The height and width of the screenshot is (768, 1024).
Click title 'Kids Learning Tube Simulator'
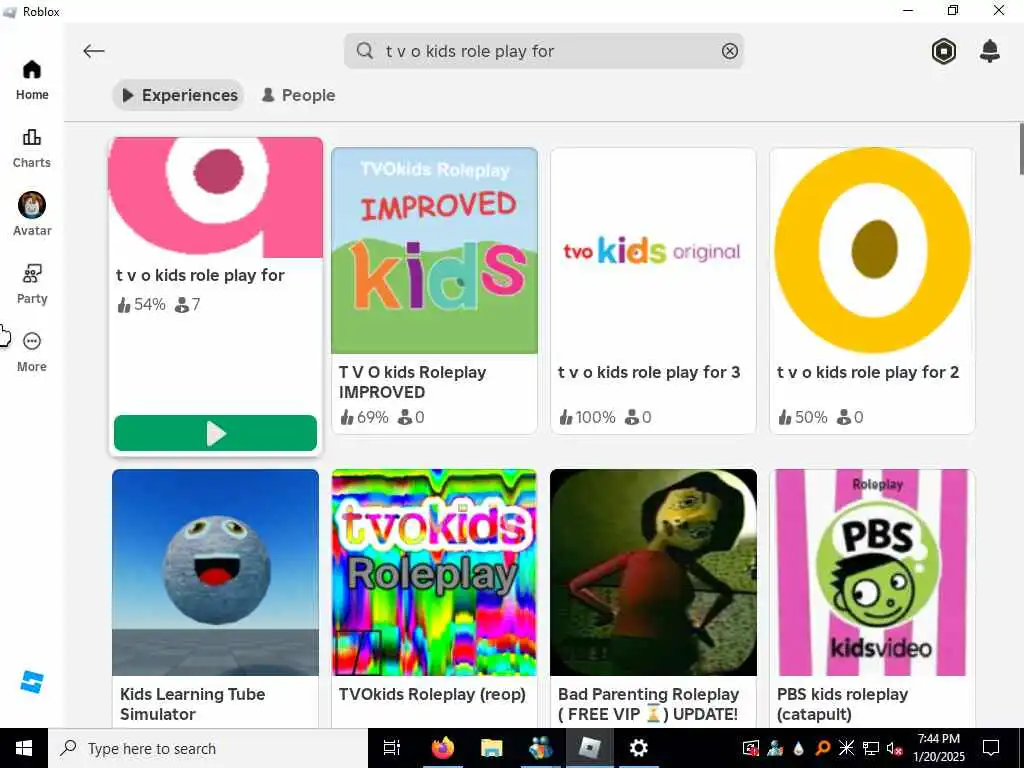click(x=193, y=704)
